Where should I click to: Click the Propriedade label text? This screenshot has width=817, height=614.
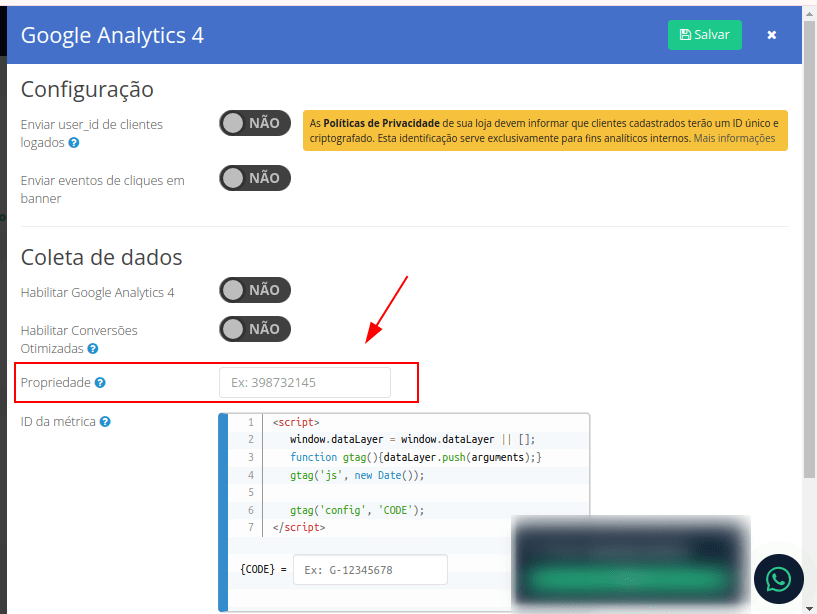tap(56, 383)
